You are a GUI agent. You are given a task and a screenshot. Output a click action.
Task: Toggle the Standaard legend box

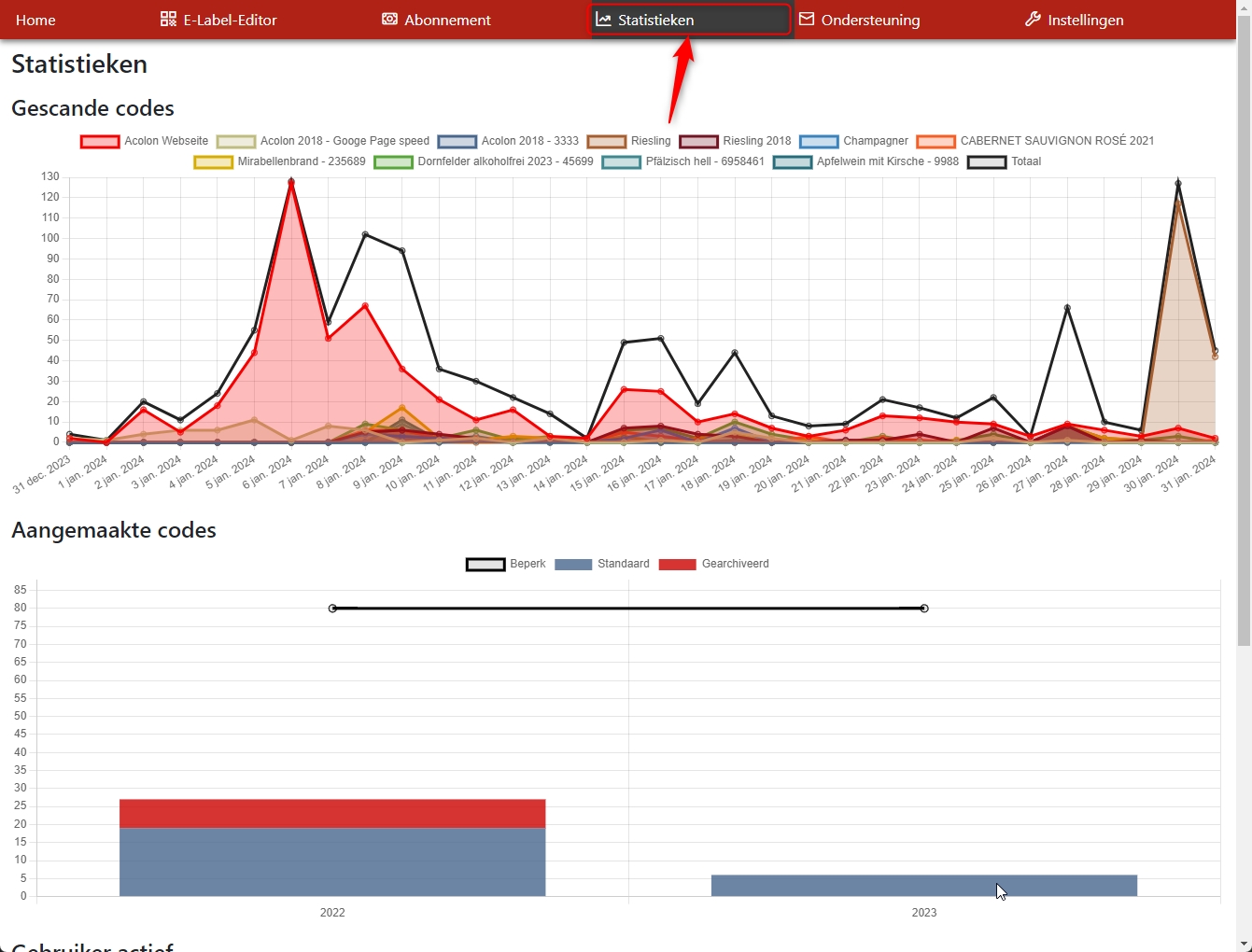tap(573, 565)
